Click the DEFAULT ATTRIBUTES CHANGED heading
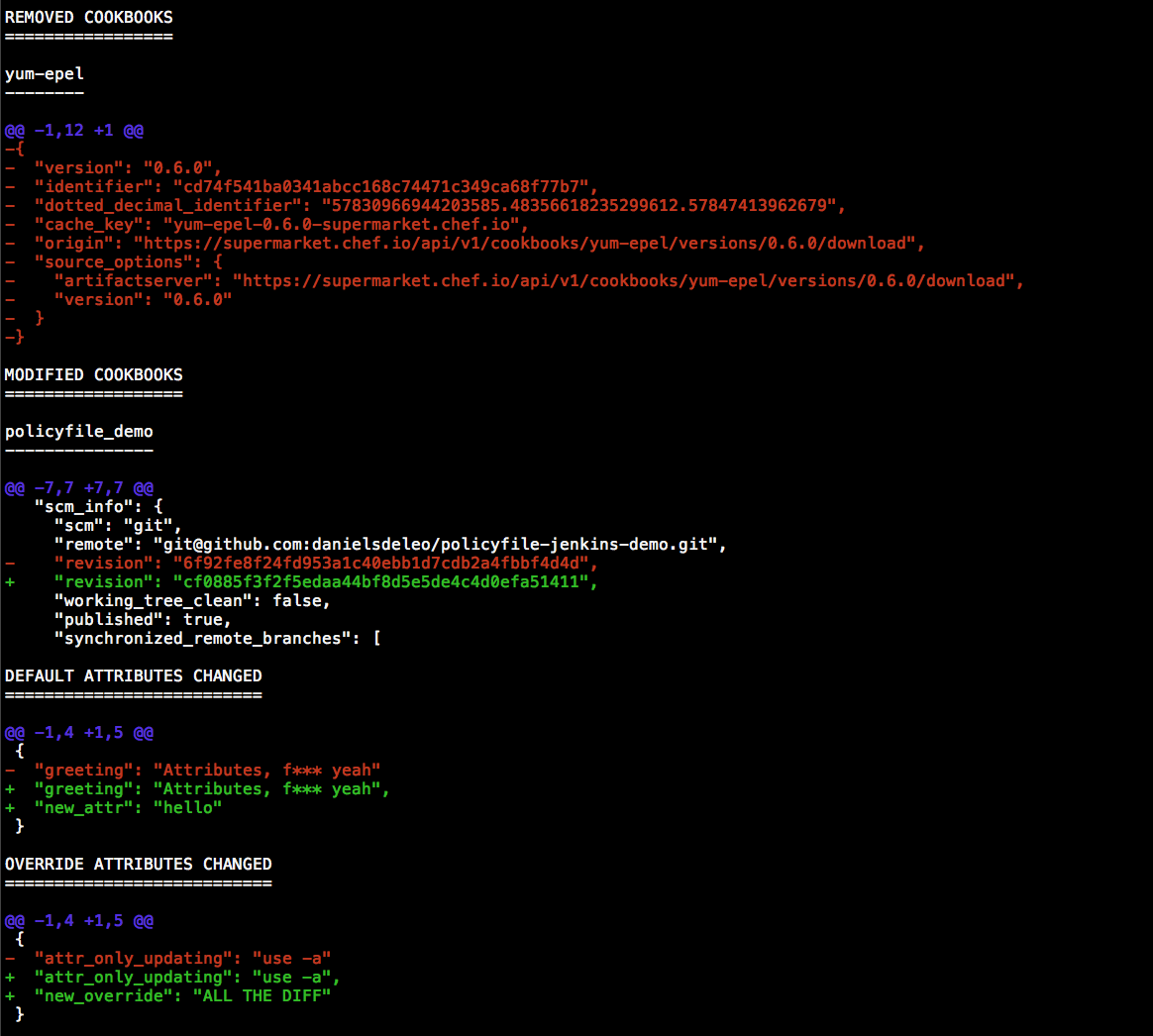This screenshot has width=1153, height=1036. coord(133,675)
